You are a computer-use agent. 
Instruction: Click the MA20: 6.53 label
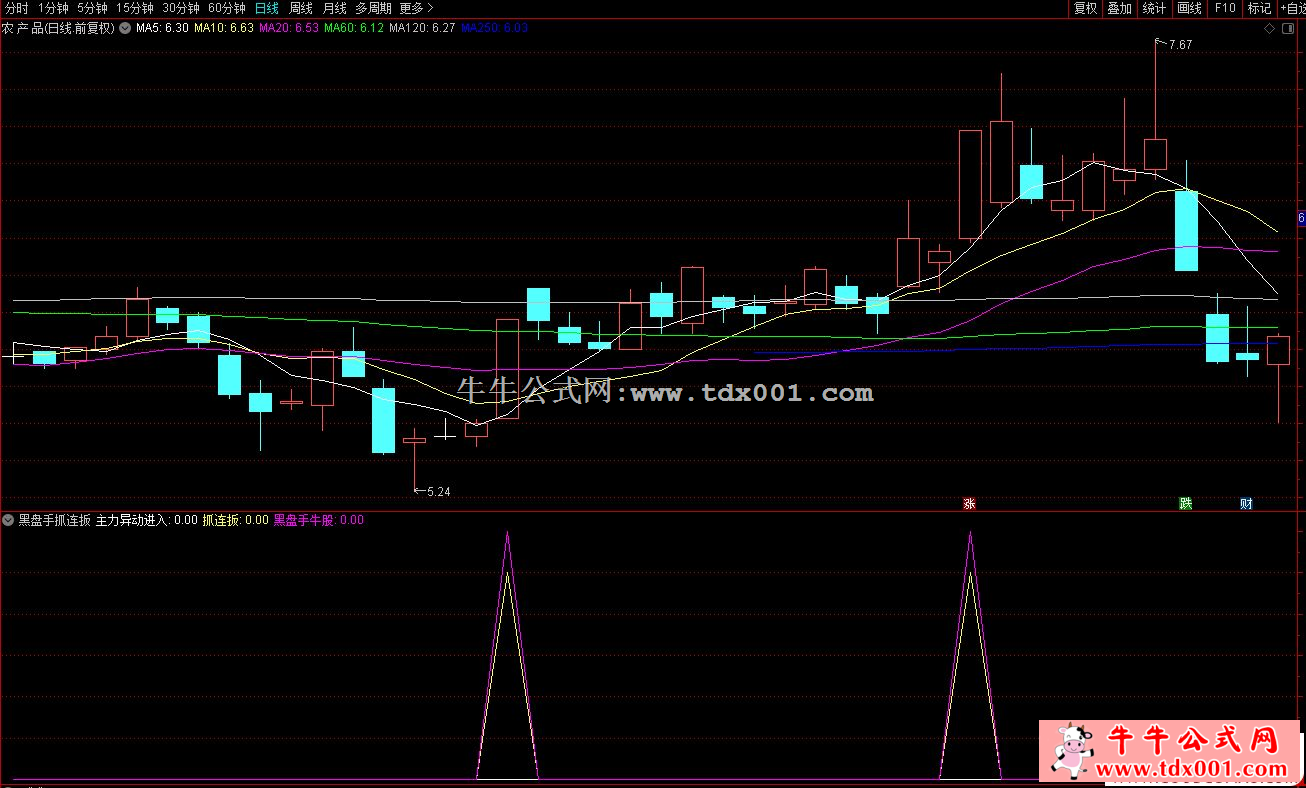tap(289, 28)
